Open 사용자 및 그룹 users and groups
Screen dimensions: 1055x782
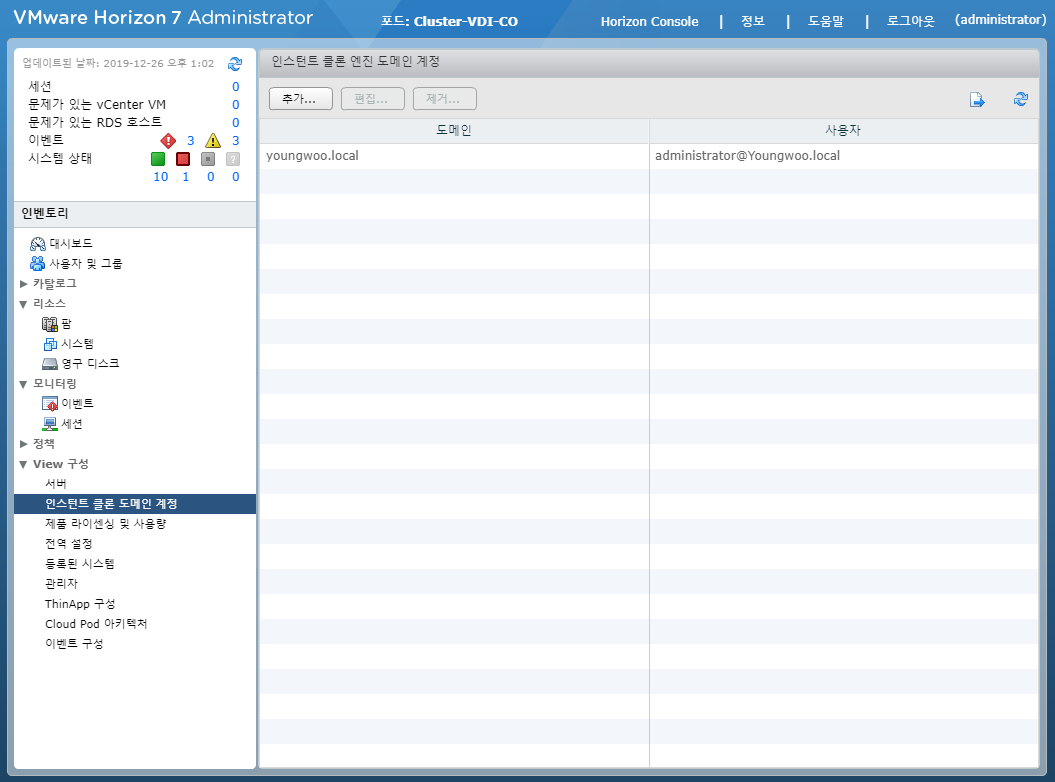point(76,263)
